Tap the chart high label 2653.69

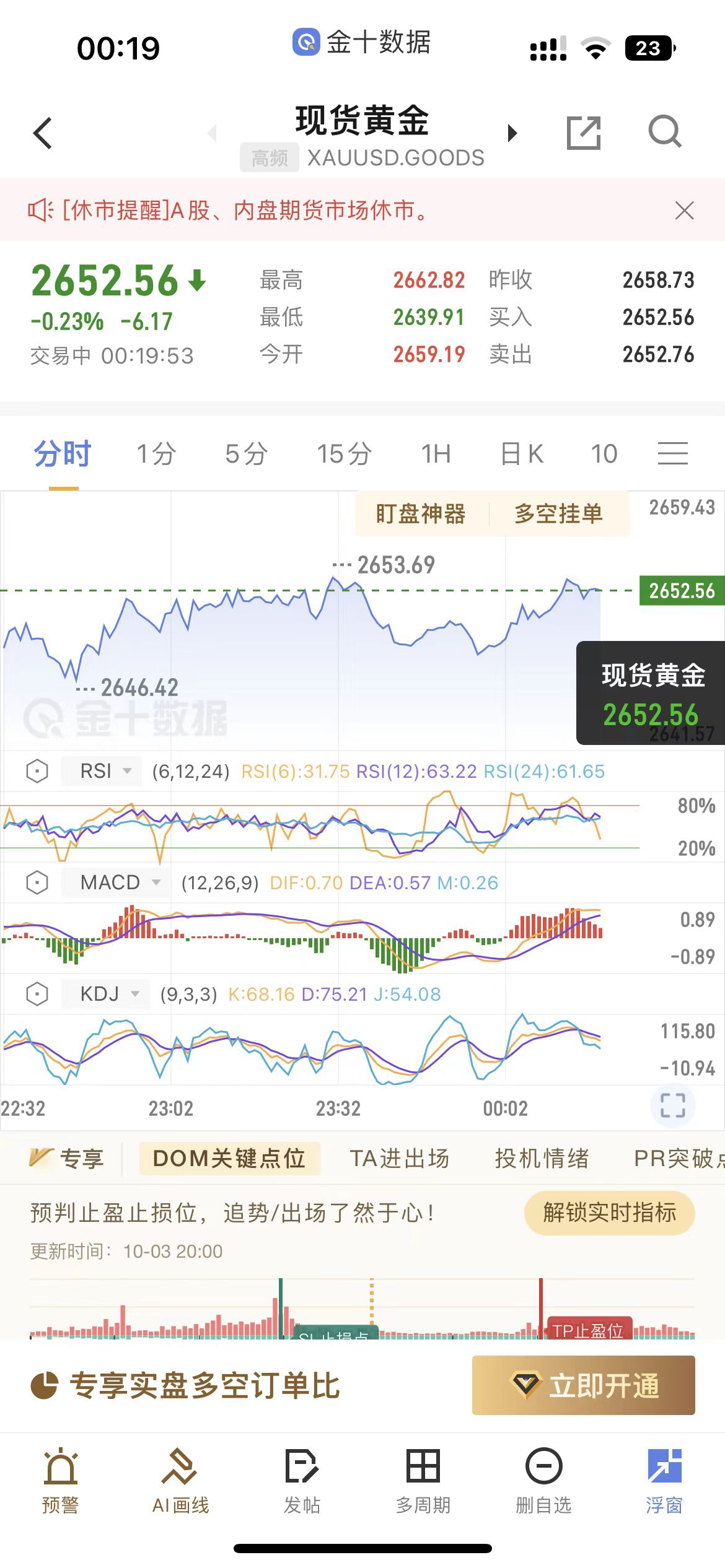tap(396, 565)
